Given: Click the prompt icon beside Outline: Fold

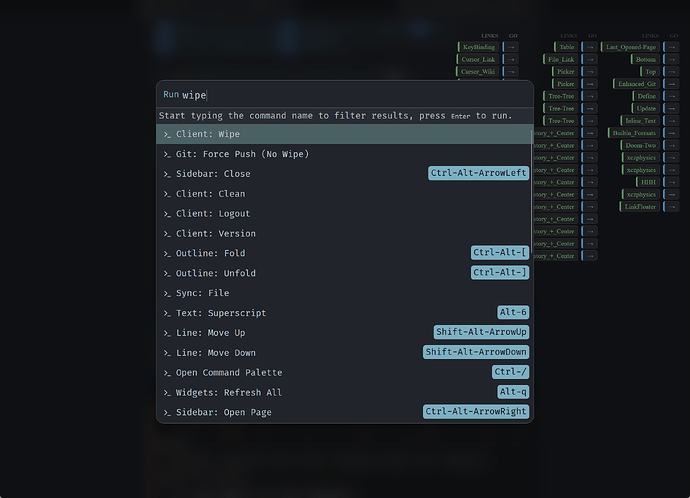Looking at the screenshot, I should [167, 253].
